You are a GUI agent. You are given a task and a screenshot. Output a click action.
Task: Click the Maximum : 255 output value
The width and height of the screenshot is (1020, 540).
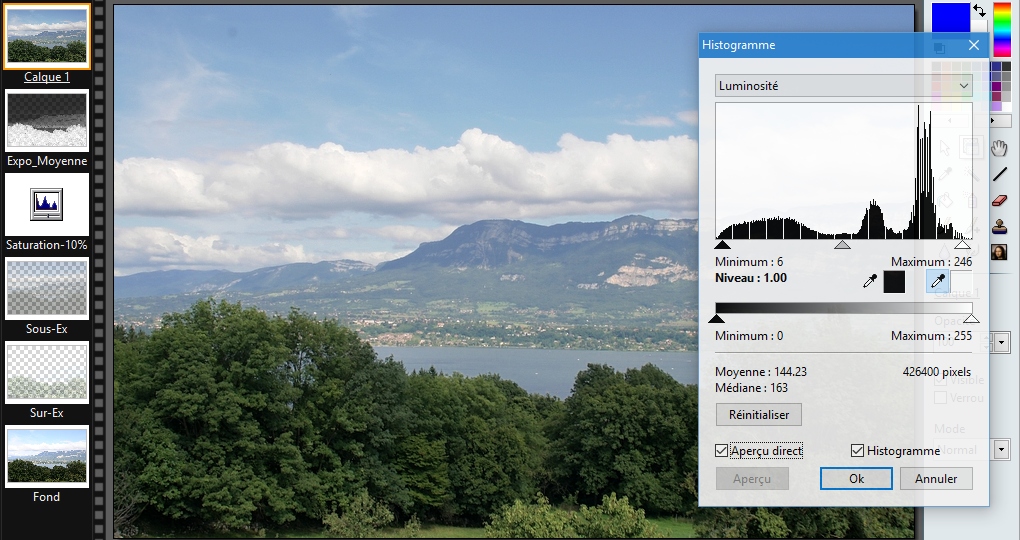[x=932, y=336]
